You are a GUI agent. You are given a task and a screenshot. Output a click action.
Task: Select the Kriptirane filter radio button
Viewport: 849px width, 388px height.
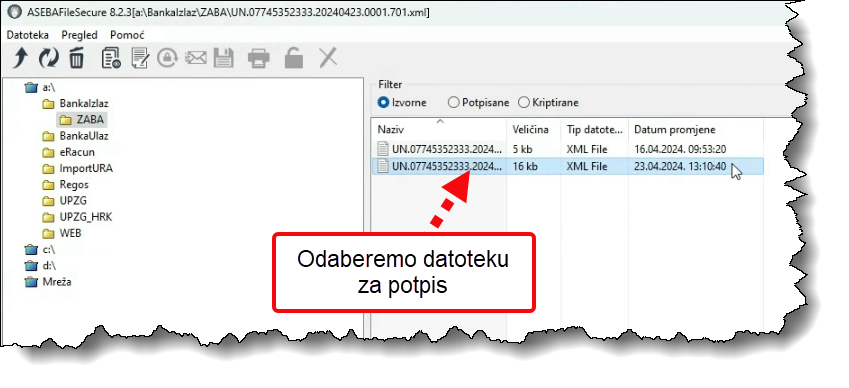pos(524,102)
